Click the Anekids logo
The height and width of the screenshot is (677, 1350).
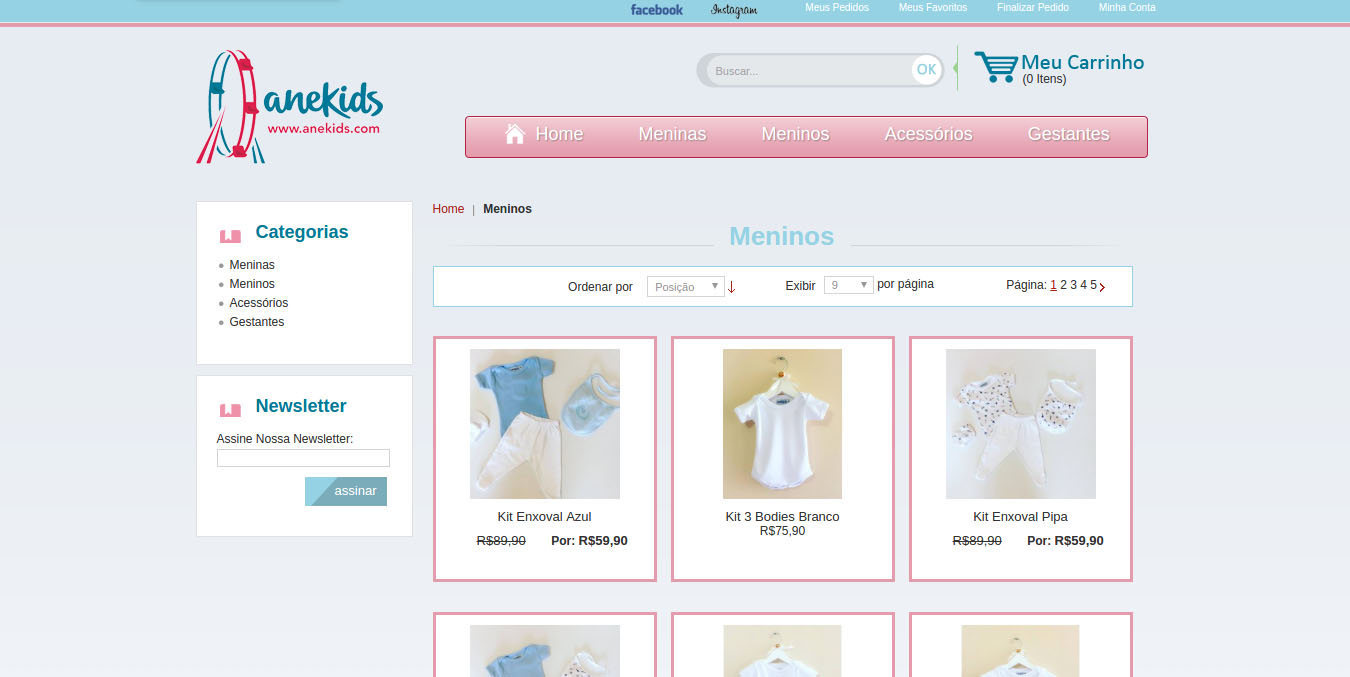coord(289,107)
